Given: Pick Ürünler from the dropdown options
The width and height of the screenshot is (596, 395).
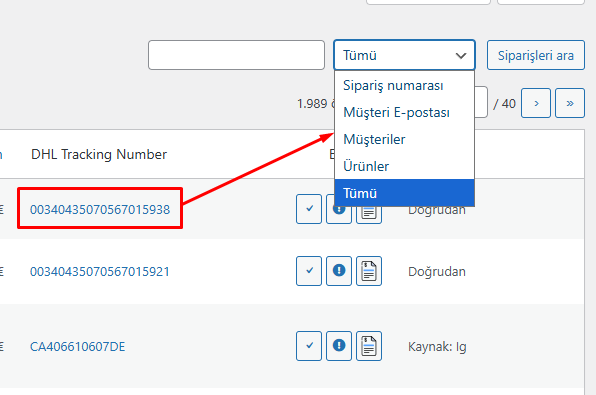Looking at the screenshot, I should [404, 167].
